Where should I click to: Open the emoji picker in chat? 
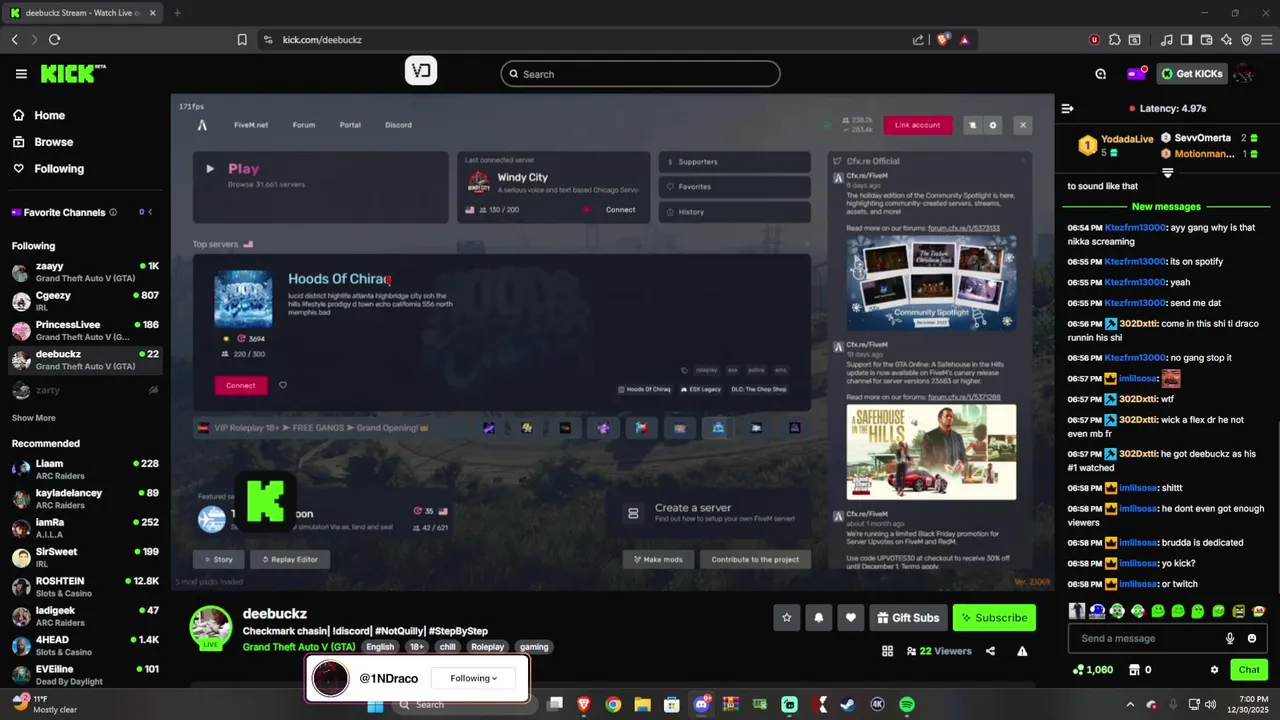coord(1252,638)
